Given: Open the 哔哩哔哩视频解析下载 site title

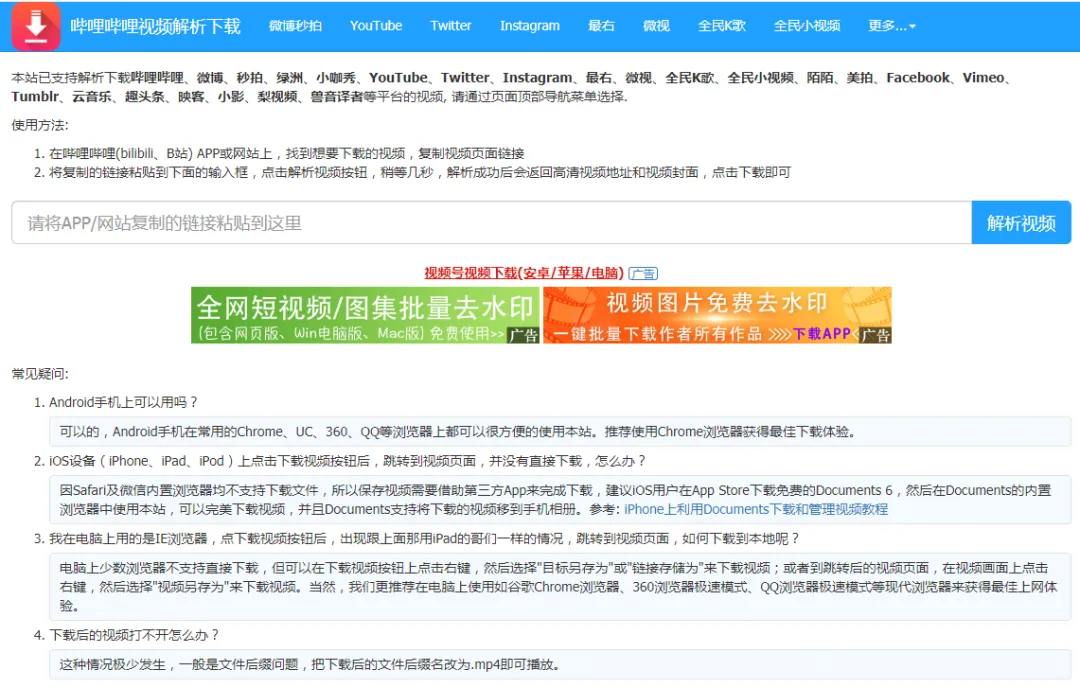Looking at the screenshot, I should (156, 26).
